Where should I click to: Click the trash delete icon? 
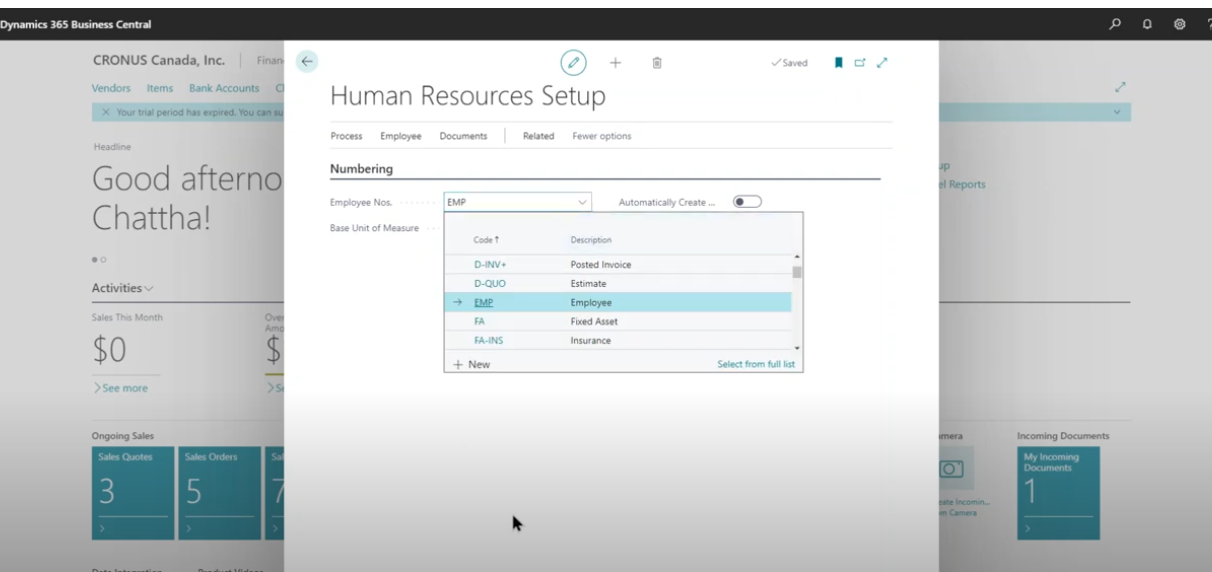[x=657, y=62]
